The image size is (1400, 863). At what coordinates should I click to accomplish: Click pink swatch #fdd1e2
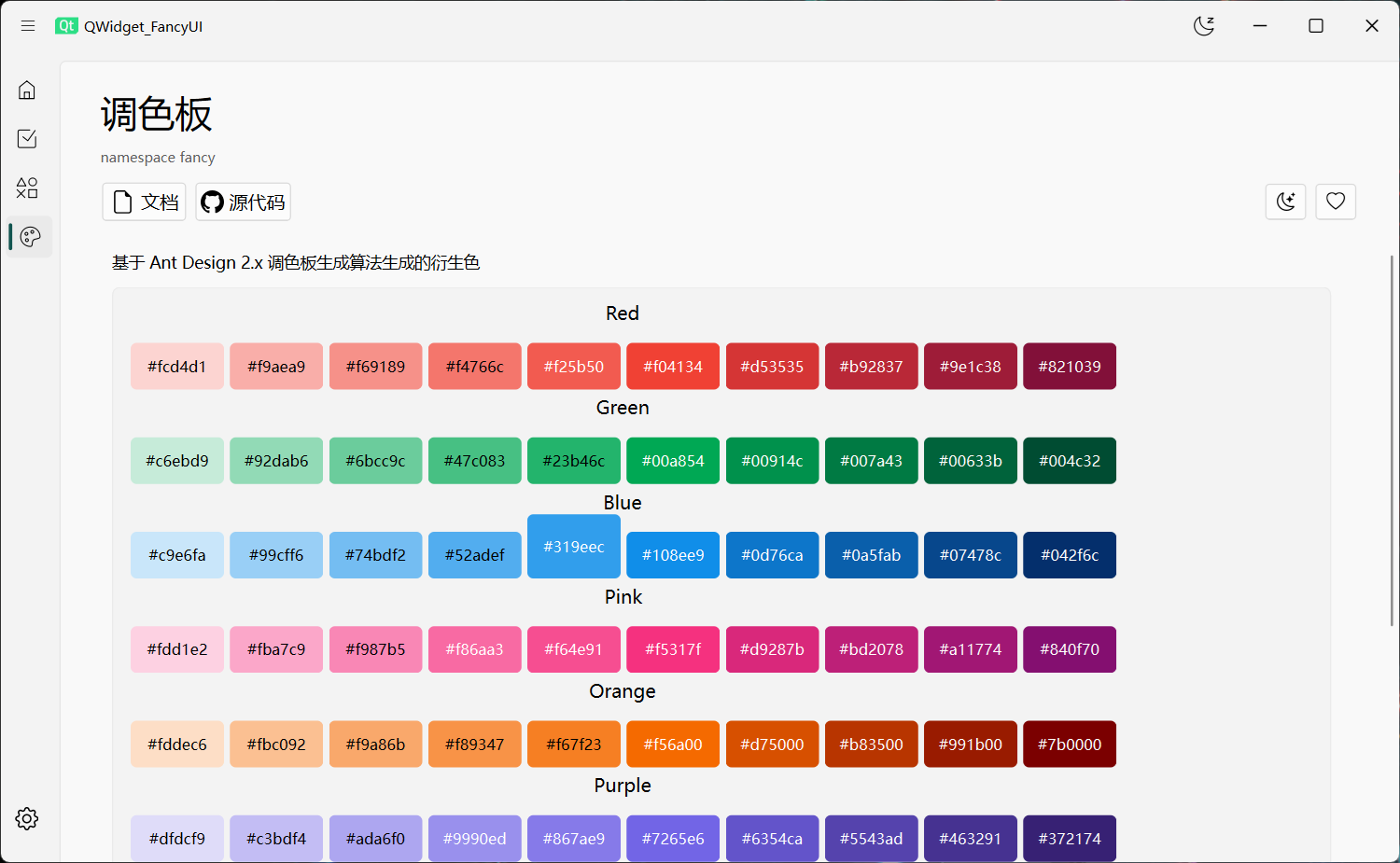tap(177, 649)
